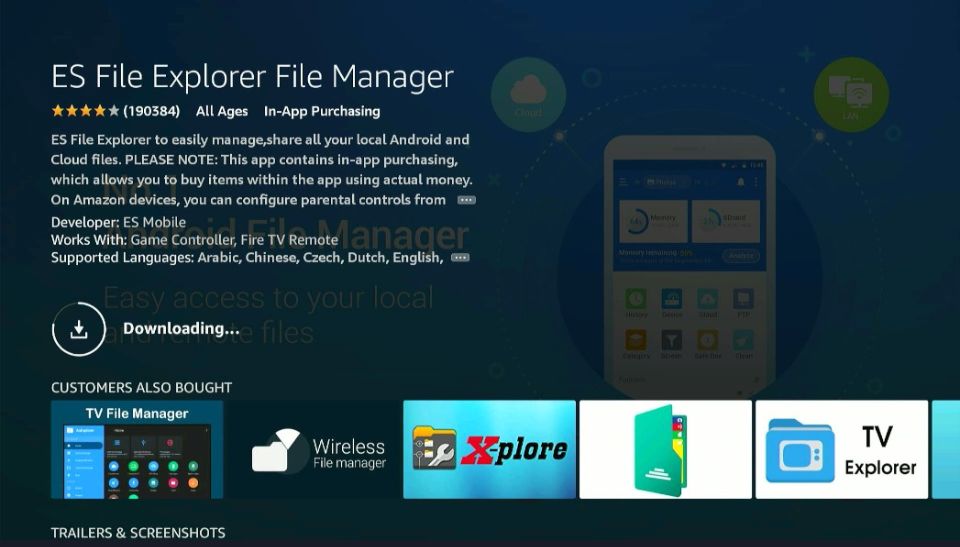Open the green folder app tile
This screenshot has width=960, height=547.
[666, 450]
